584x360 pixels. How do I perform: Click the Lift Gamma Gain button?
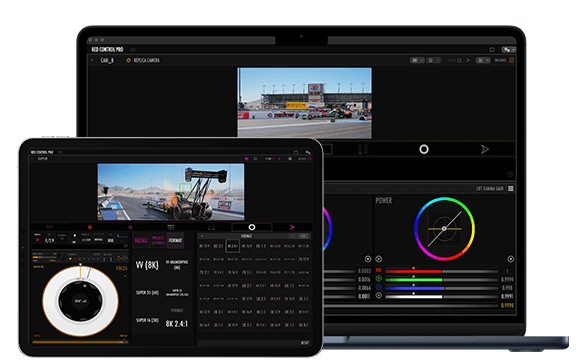click(x=490, y=188)
